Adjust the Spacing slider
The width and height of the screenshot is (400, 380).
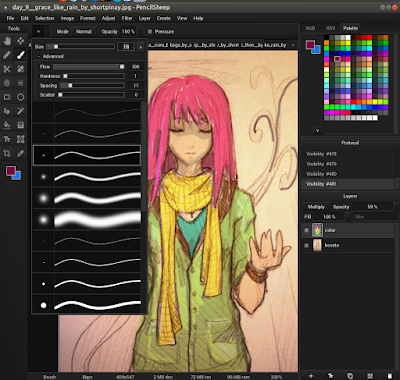pyautogui.click(x=92, y=86)
